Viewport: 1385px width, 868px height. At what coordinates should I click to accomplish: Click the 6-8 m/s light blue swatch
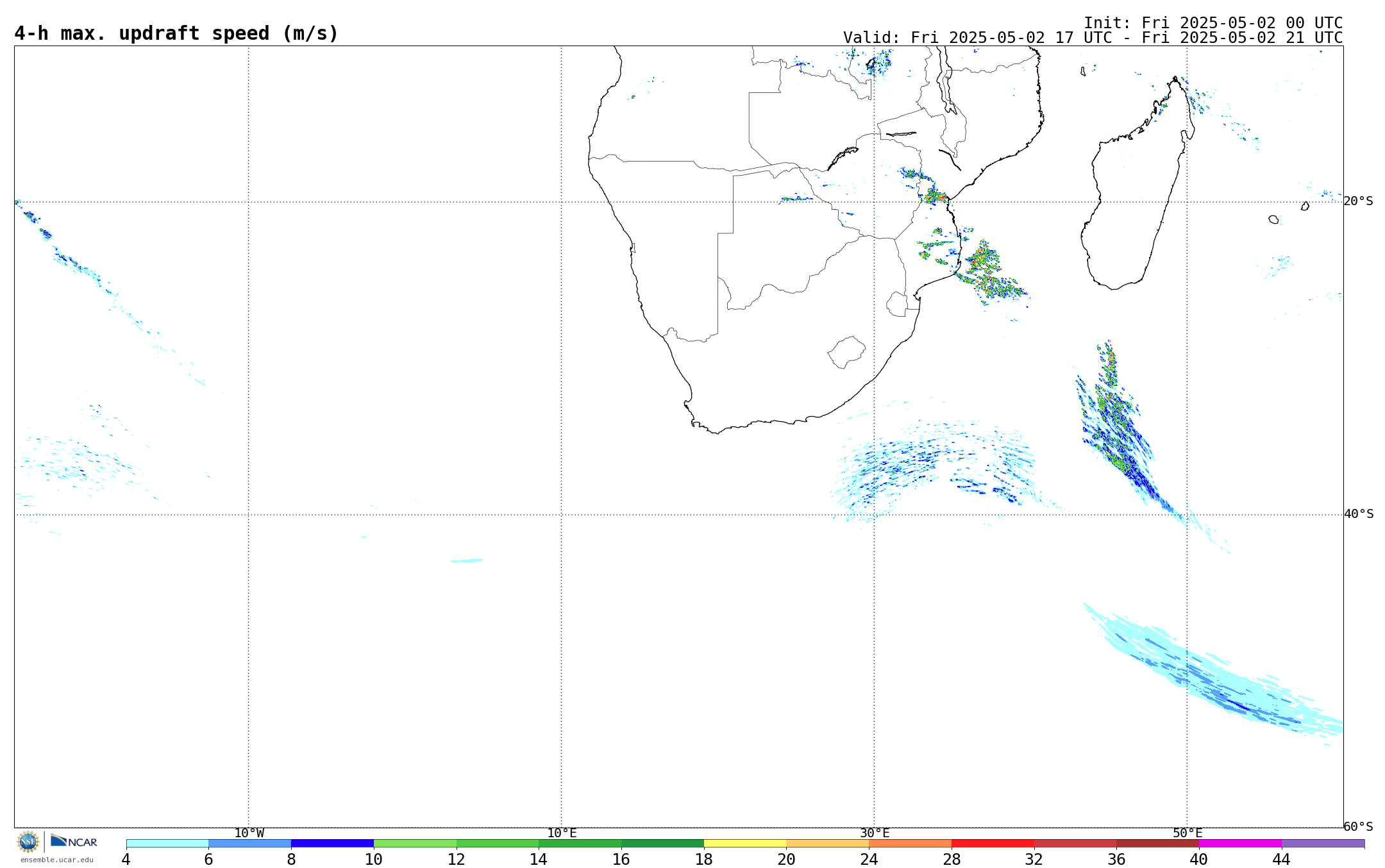pyautogui.click(x=249, y=844)
